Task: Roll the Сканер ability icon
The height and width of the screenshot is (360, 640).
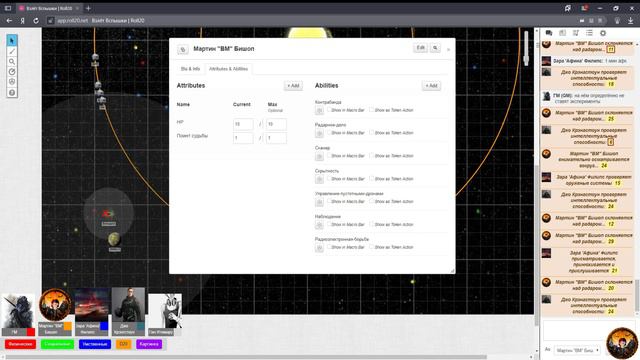Action: (319, 156)
